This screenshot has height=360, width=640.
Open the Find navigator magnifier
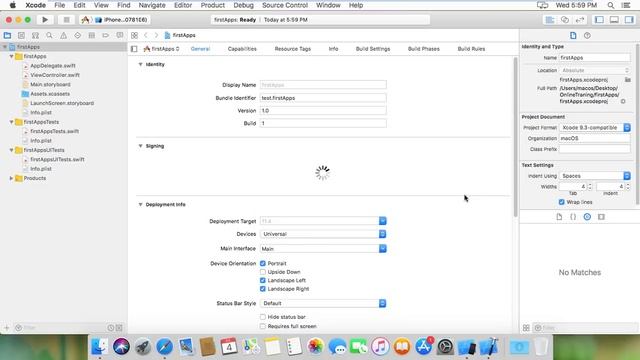(49, 36)
